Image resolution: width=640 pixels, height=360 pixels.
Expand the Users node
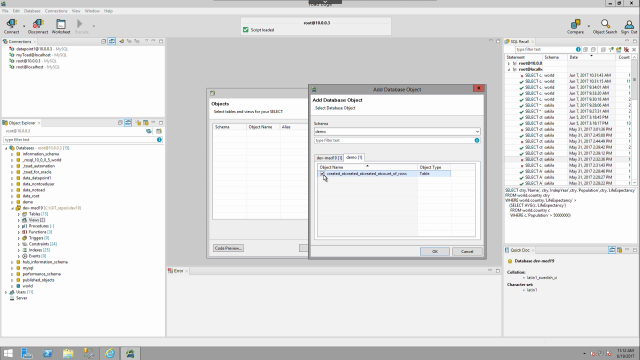(6, 292)
